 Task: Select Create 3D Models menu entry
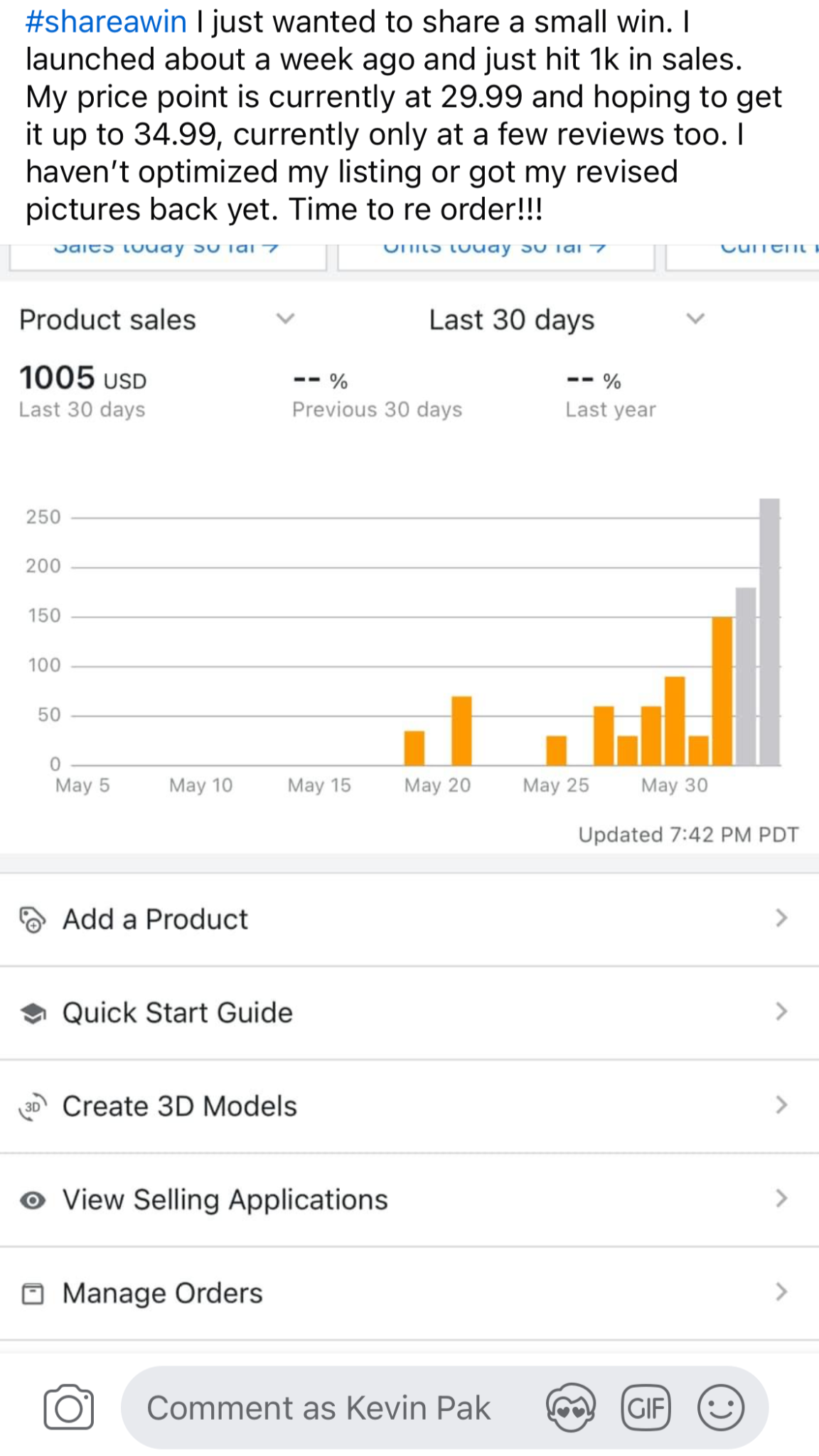click(x=180, y=1106)
